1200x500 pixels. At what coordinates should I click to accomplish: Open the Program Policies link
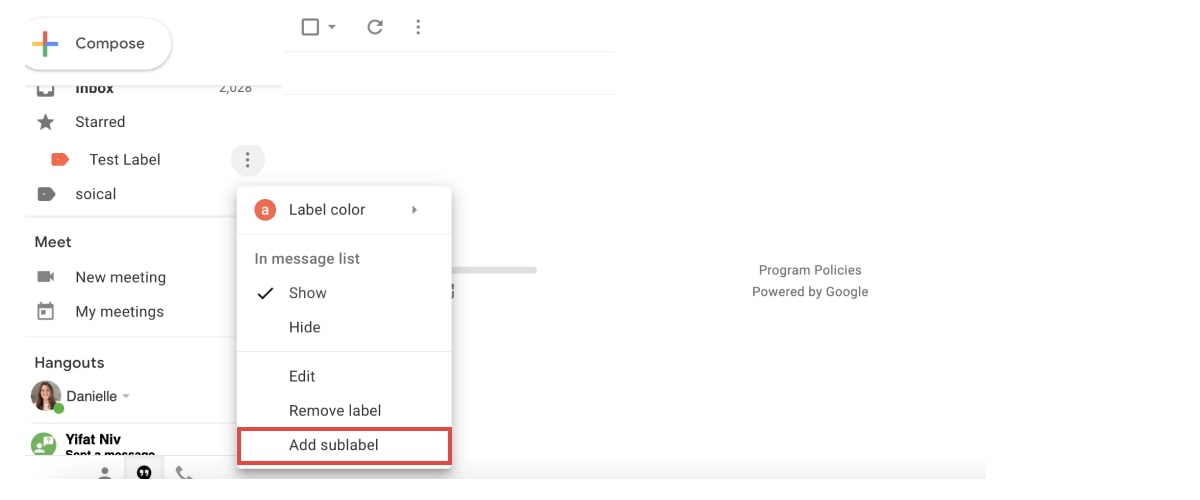coord(810,270)
